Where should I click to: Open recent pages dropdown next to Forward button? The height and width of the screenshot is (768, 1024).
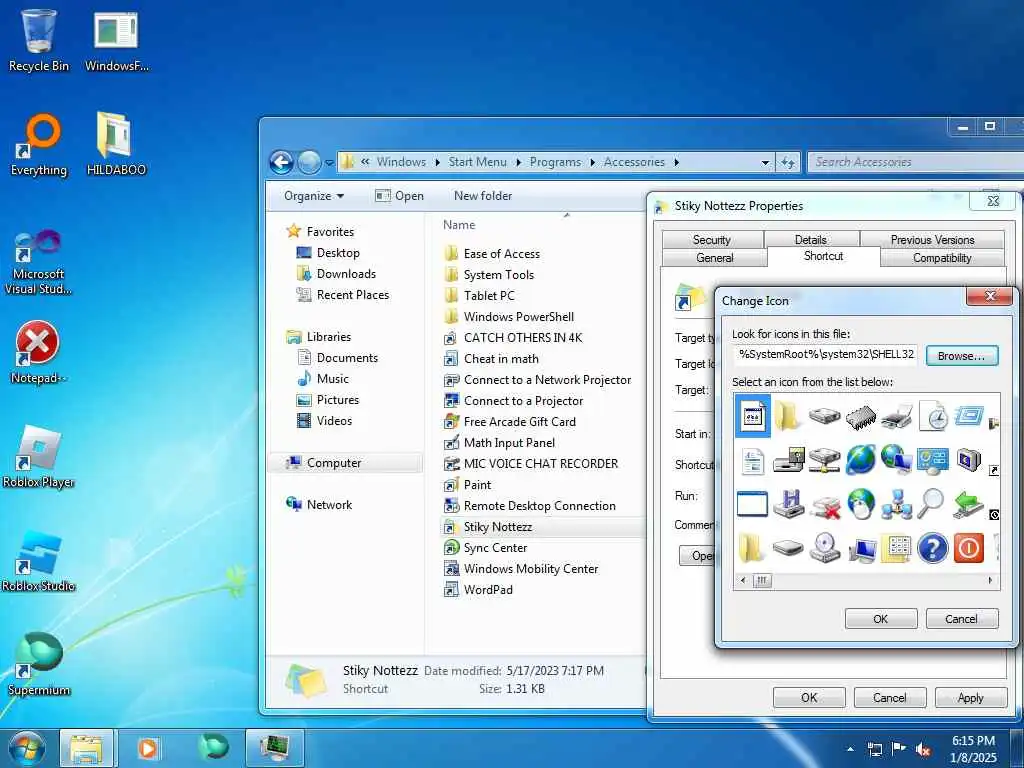click(x=329, y=163)
